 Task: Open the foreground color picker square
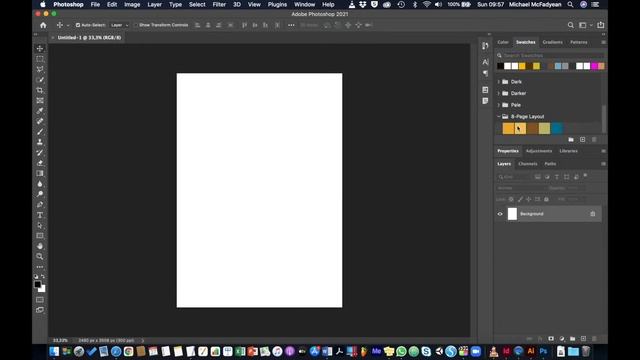(x=38, y=284)
